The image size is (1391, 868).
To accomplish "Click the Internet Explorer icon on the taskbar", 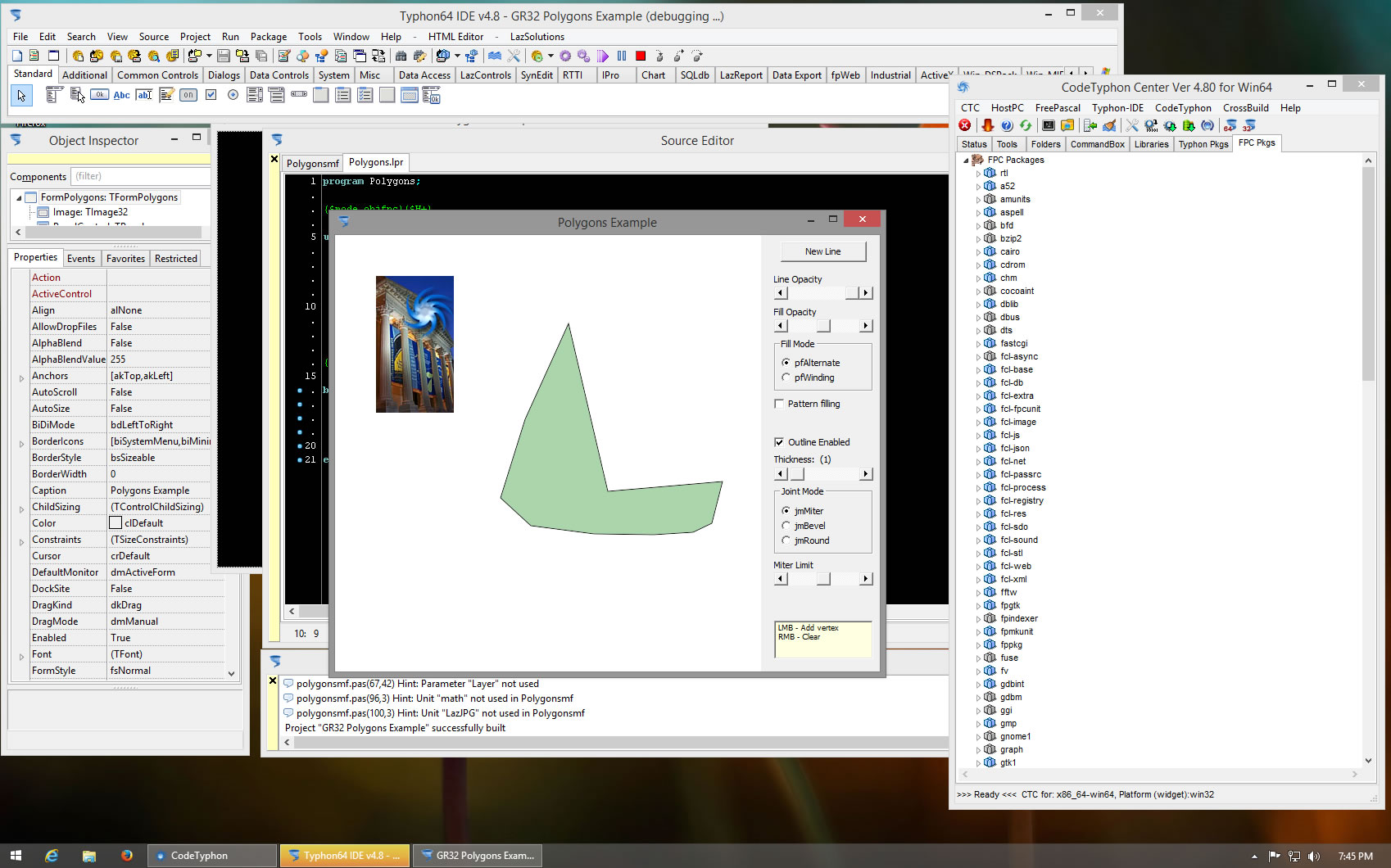I will (52, 856).
